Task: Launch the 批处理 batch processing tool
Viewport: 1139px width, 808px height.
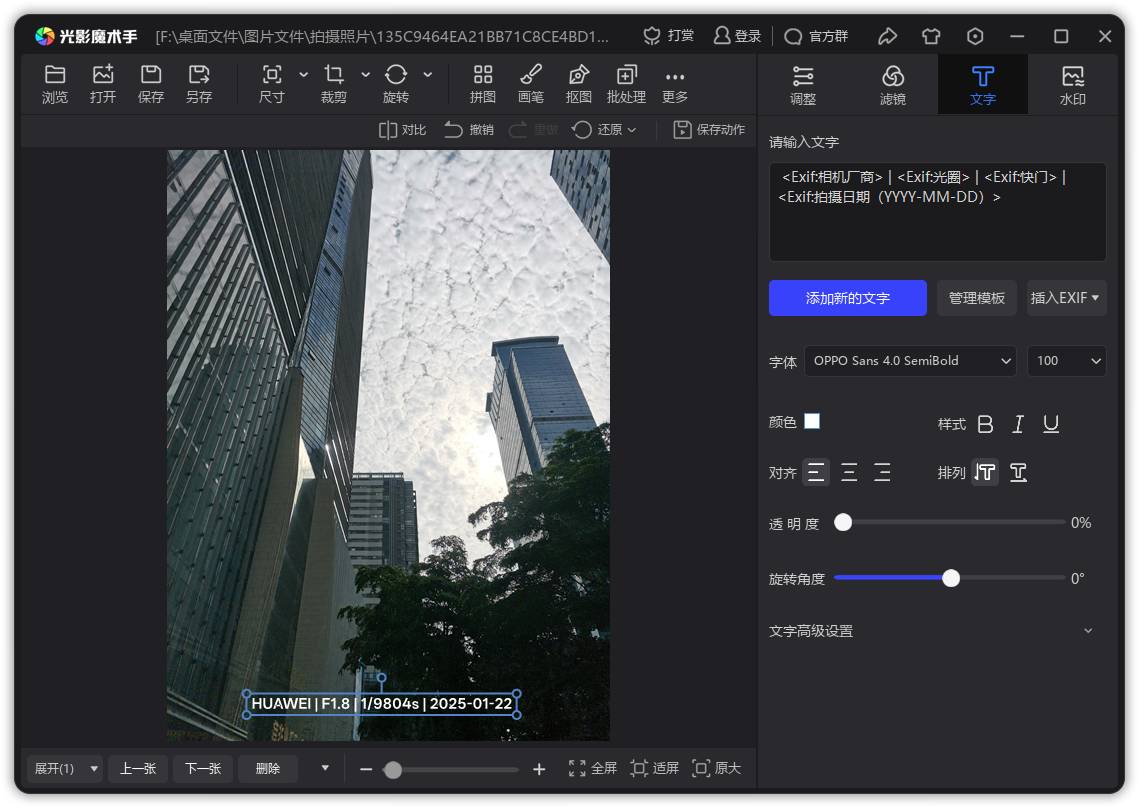Action: [626, 84]
